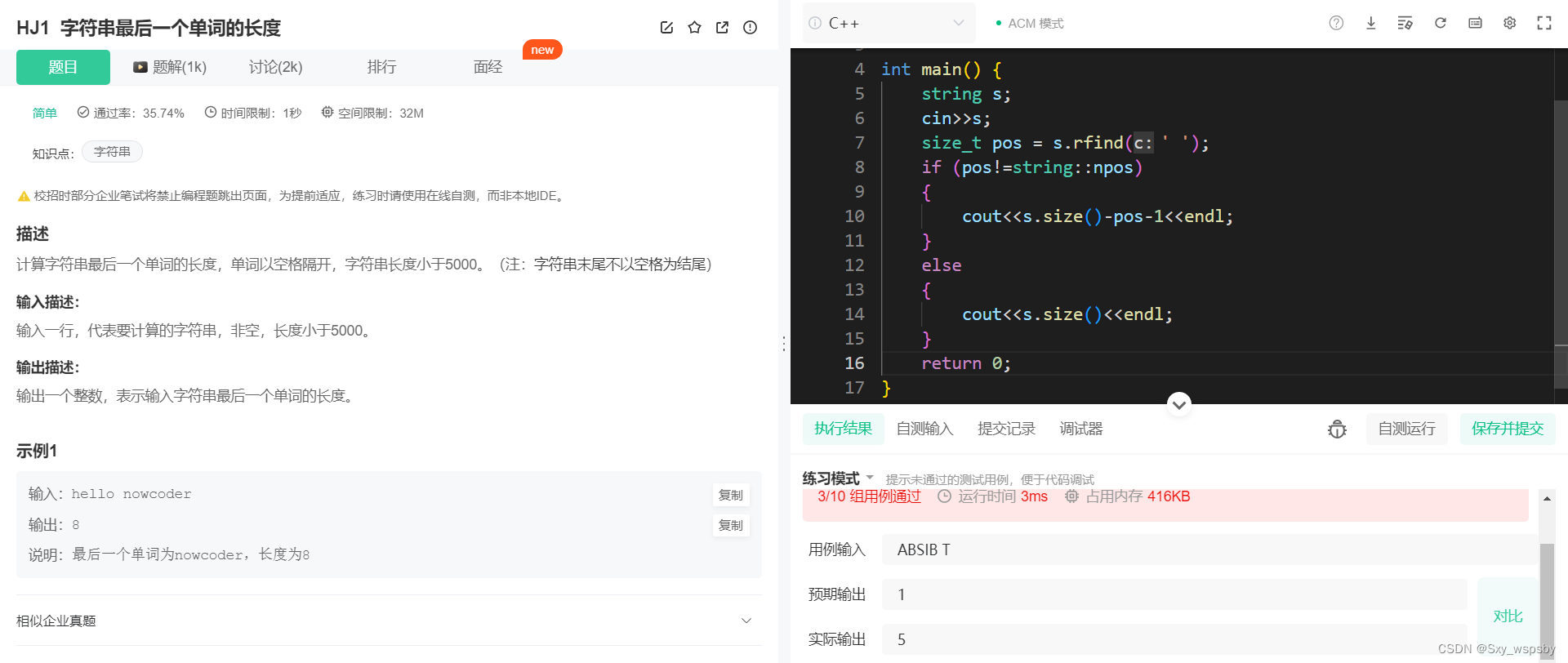The height and width of the screenshot is (663, 1568).
Task: Expand the 相似企业真题 section
Action: coord(389,621)
